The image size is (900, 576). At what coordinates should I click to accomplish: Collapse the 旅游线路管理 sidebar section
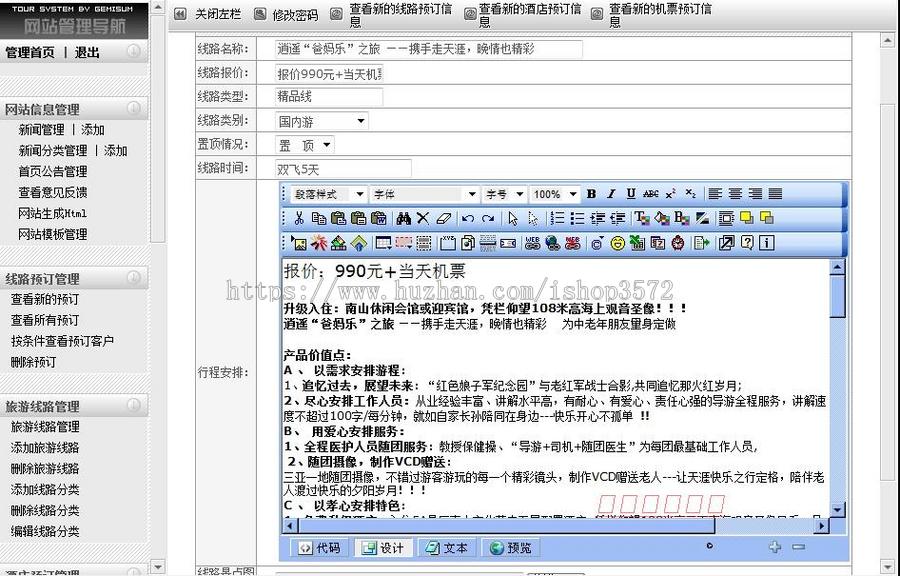pos(133,405)
